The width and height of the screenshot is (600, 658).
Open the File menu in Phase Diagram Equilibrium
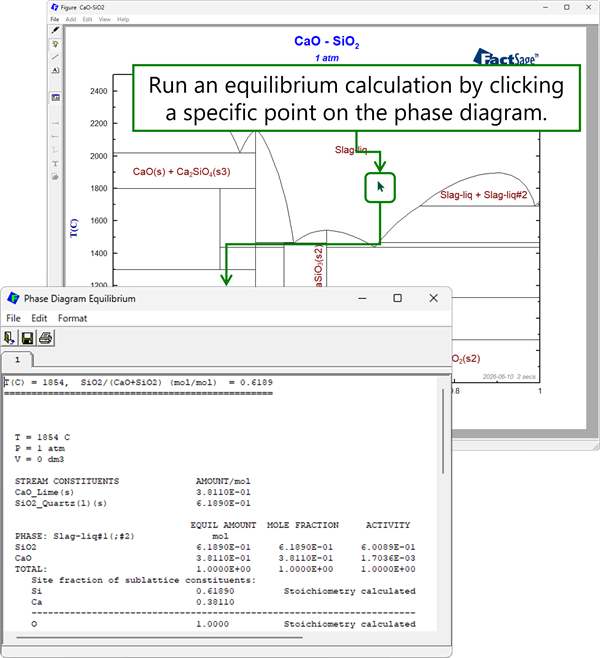point(13,318)
